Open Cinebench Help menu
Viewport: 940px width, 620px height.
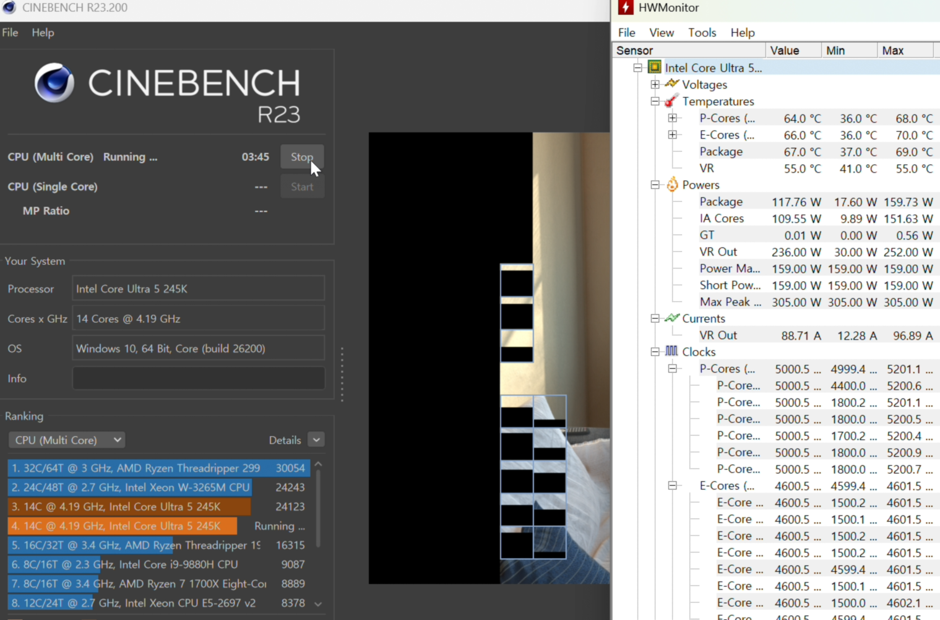[x=43, y=32]
